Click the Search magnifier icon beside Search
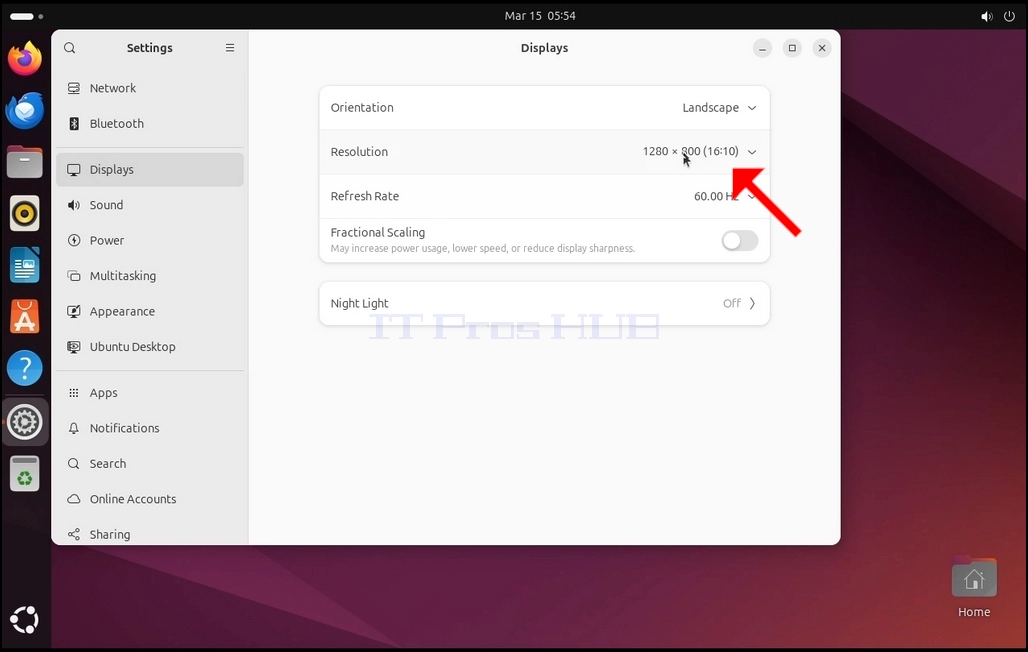 coord(74,464)
